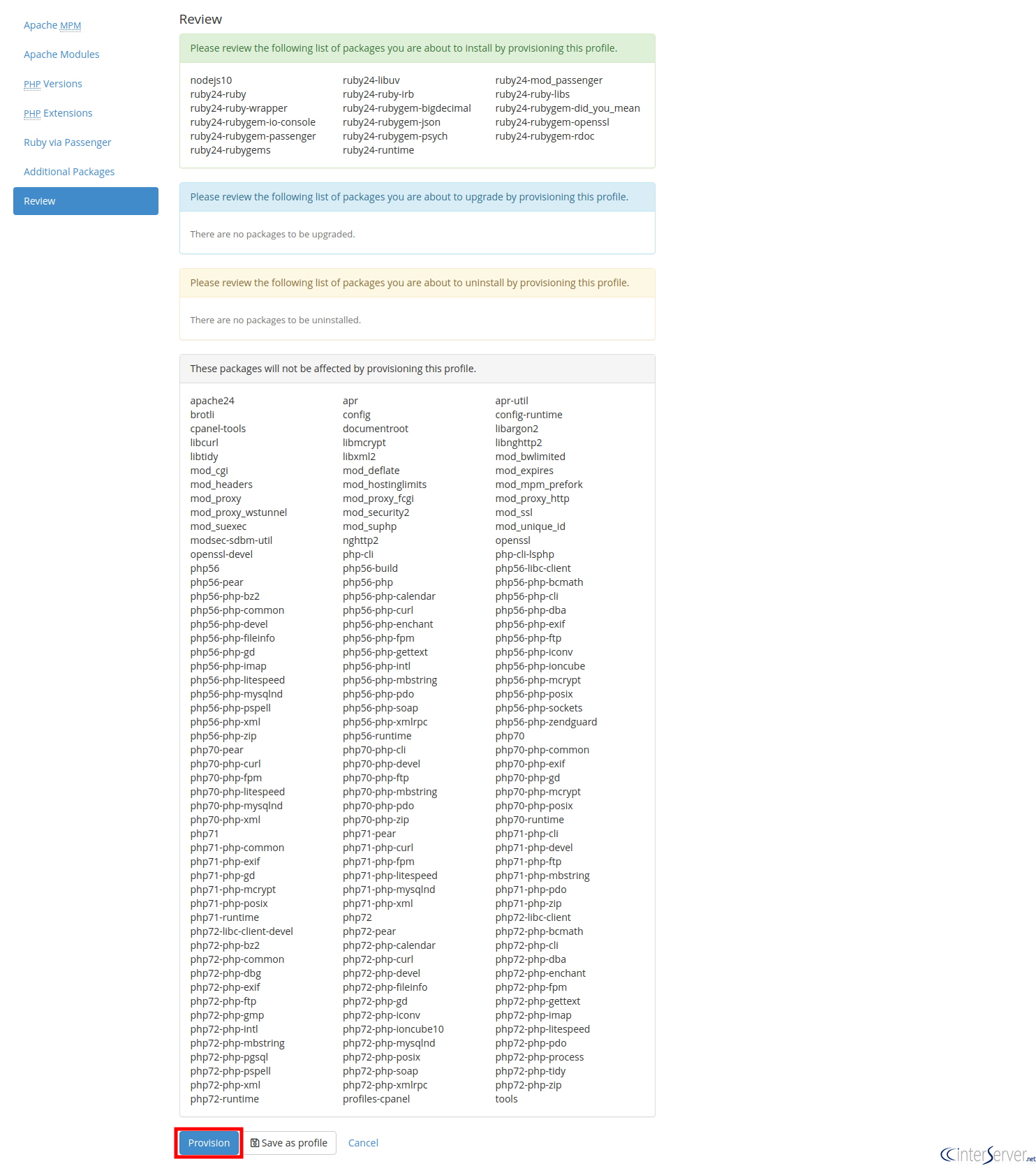Image resolution: width=1036 pixels, height=1166 pixels.
Task: Click php72-runtime package name
Action: (x=225, y=1099)
